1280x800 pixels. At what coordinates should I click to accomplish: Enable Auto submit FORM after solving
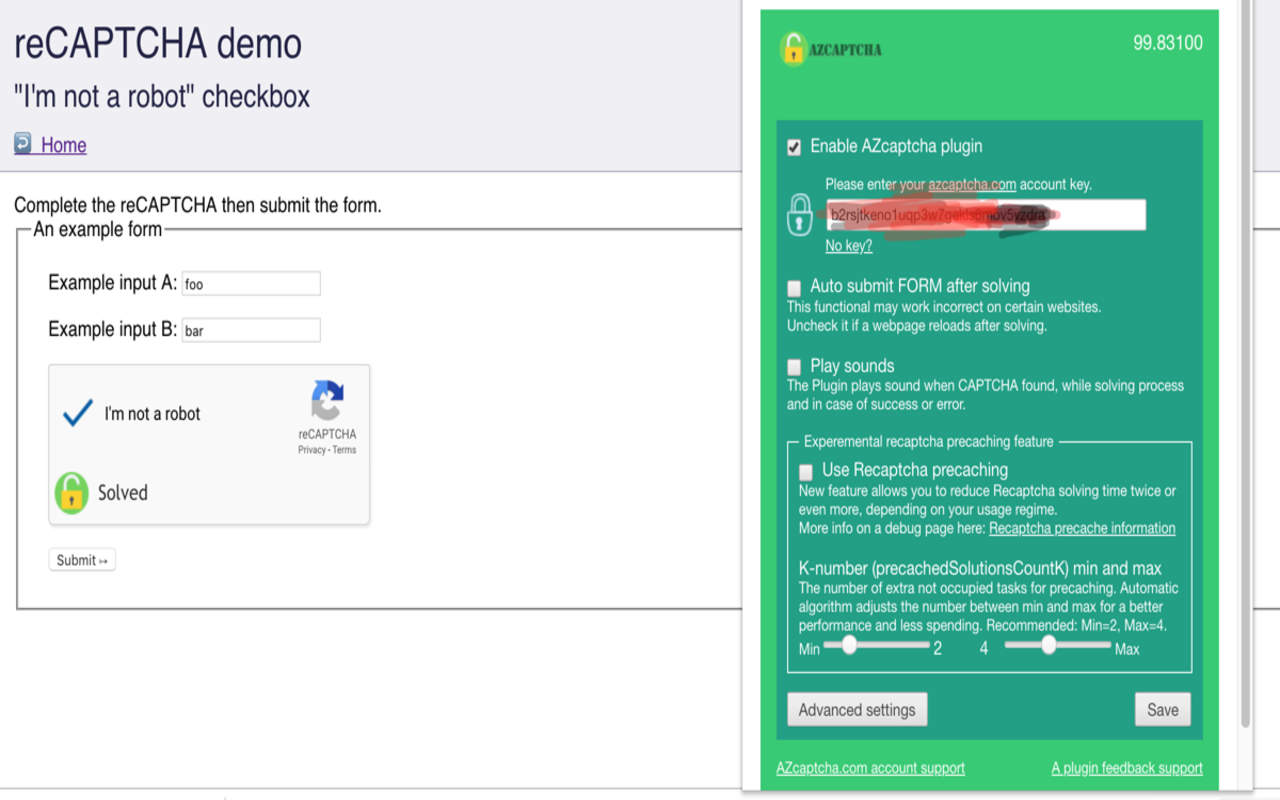tap(794, 288)
